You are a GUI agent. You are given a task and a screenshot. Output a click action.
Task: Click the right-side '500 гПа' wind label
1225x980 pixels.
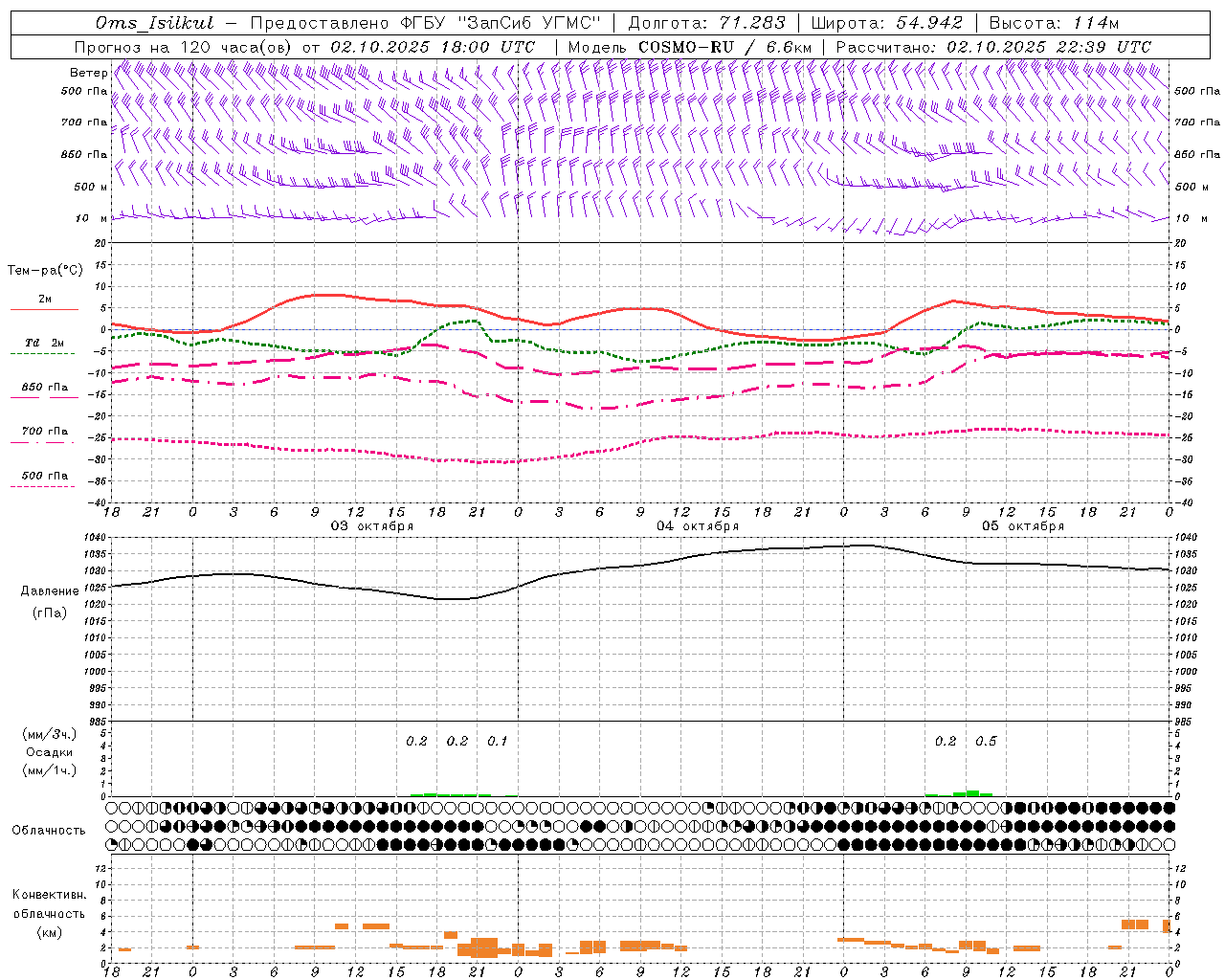pos(1197,91)
